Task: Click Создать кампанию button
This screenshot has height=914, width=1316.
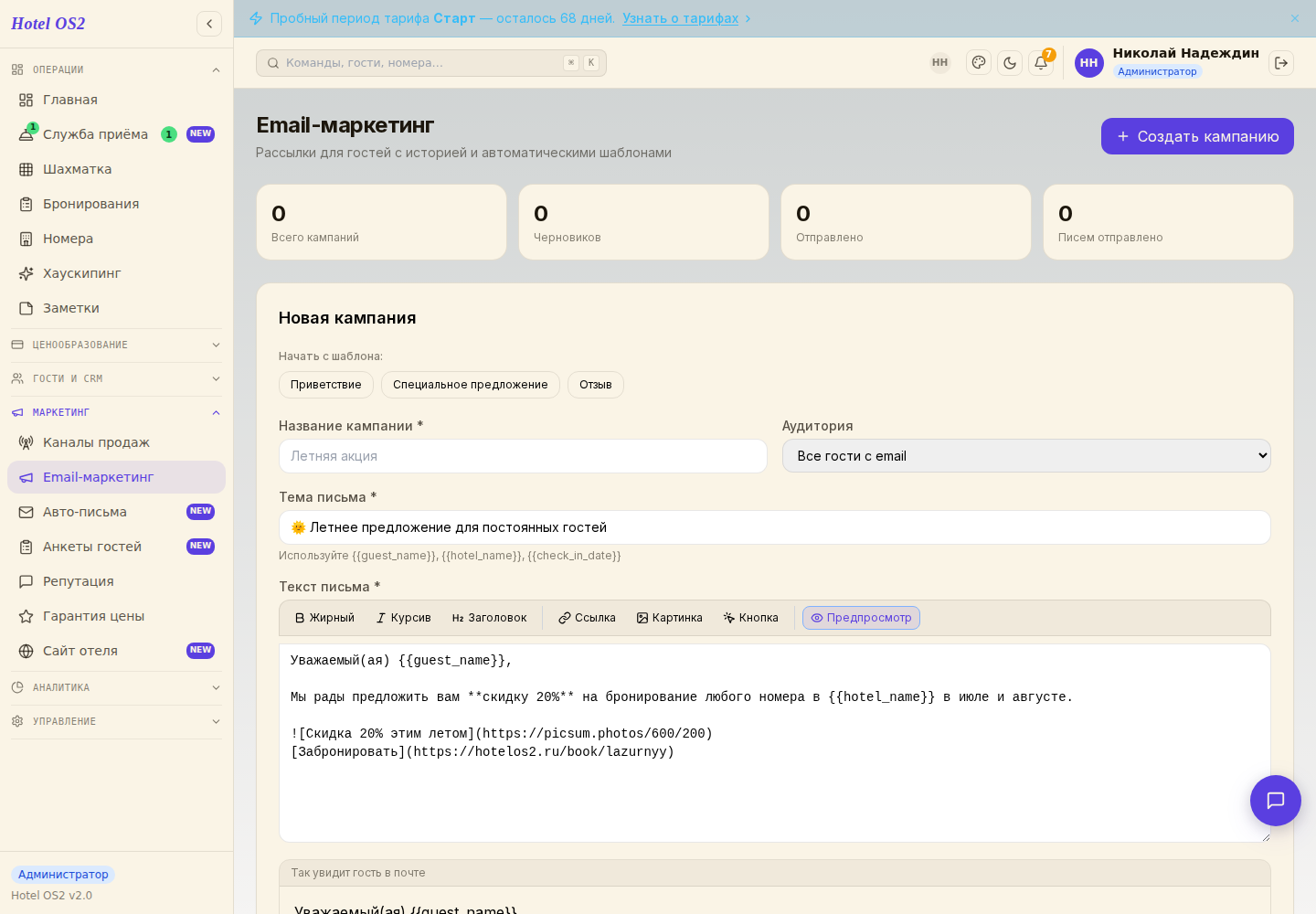Action: 1197,136
